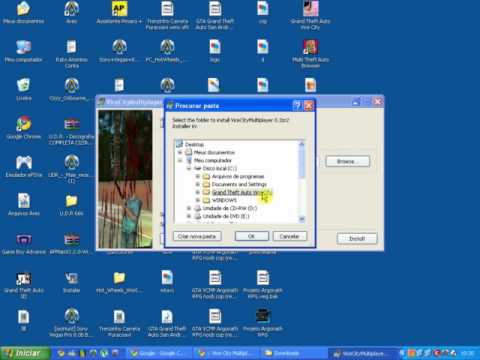480x360 pixels.
Task: Click the Cancelar button
Action: click(289, 236)
